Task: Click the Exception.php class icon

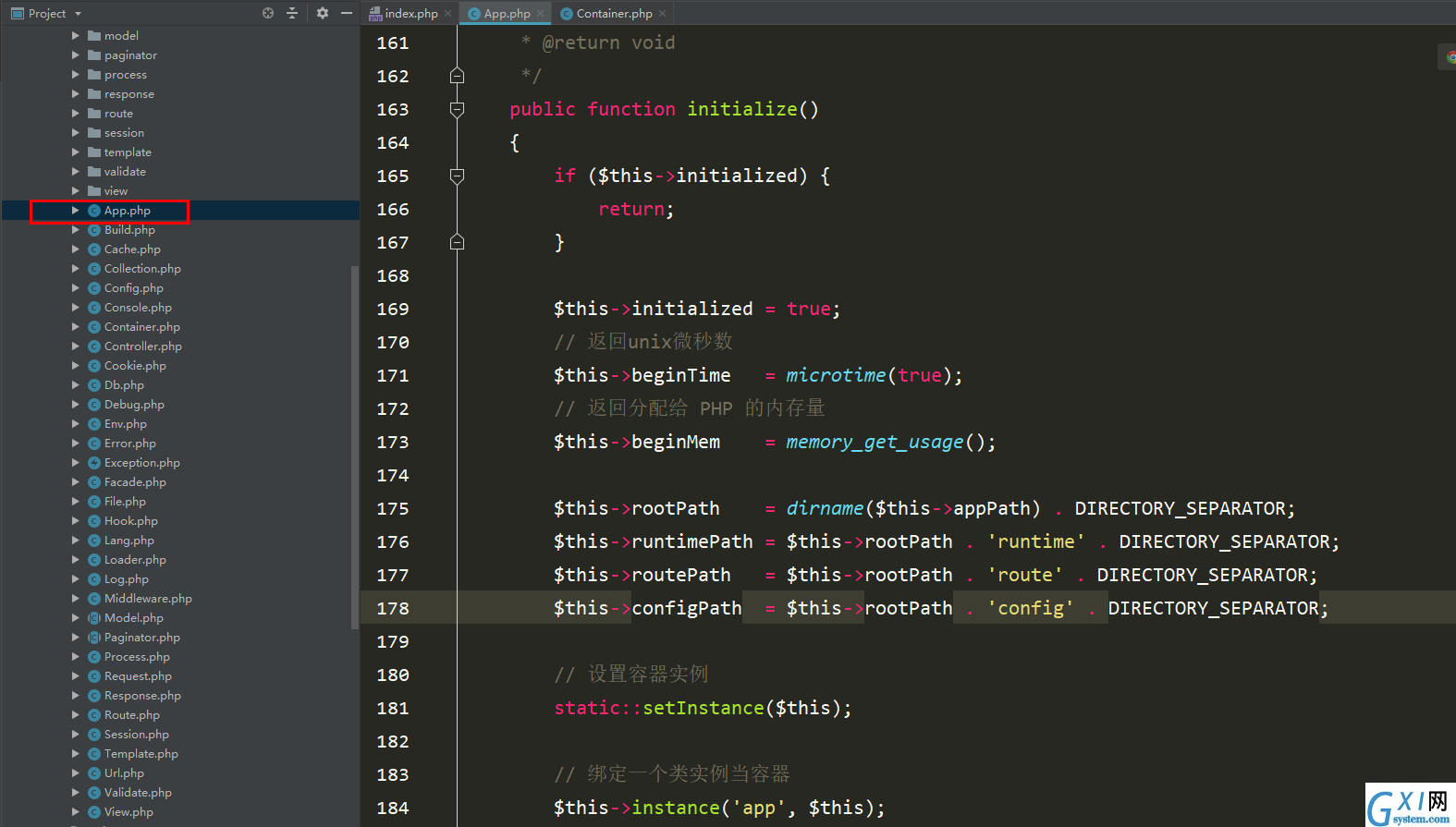Action: 94,463
